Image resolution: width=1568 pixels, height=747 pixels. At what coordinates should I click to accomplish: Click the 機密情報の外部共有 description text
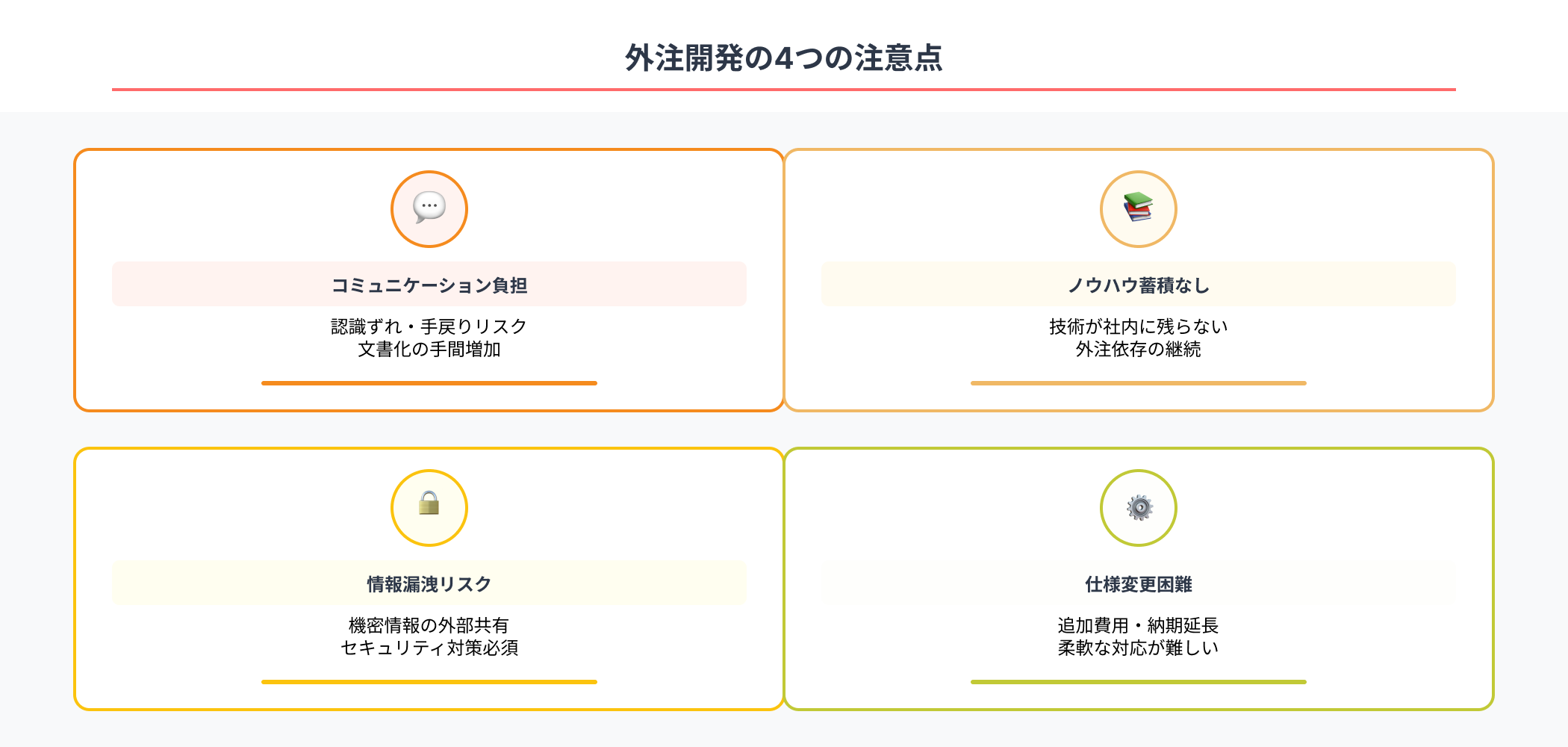tap(429, 625)
